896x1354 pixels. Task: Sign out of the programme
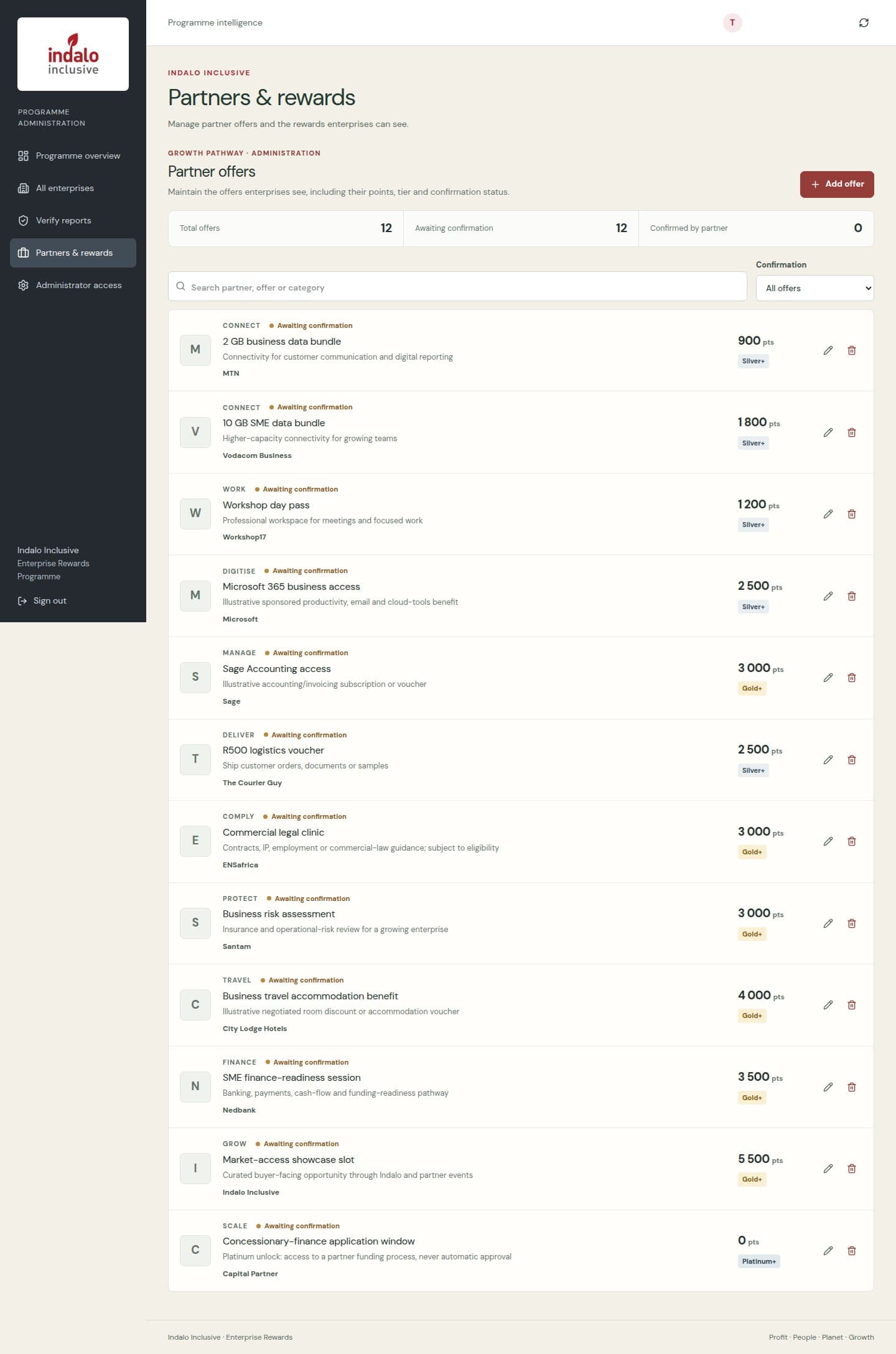click(x=42, y=601)
